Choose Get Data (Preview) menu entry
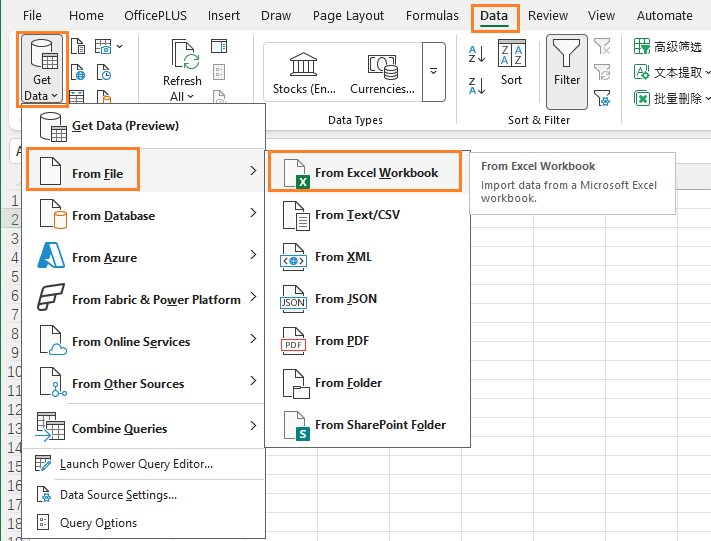 click(x=143, y=127)
